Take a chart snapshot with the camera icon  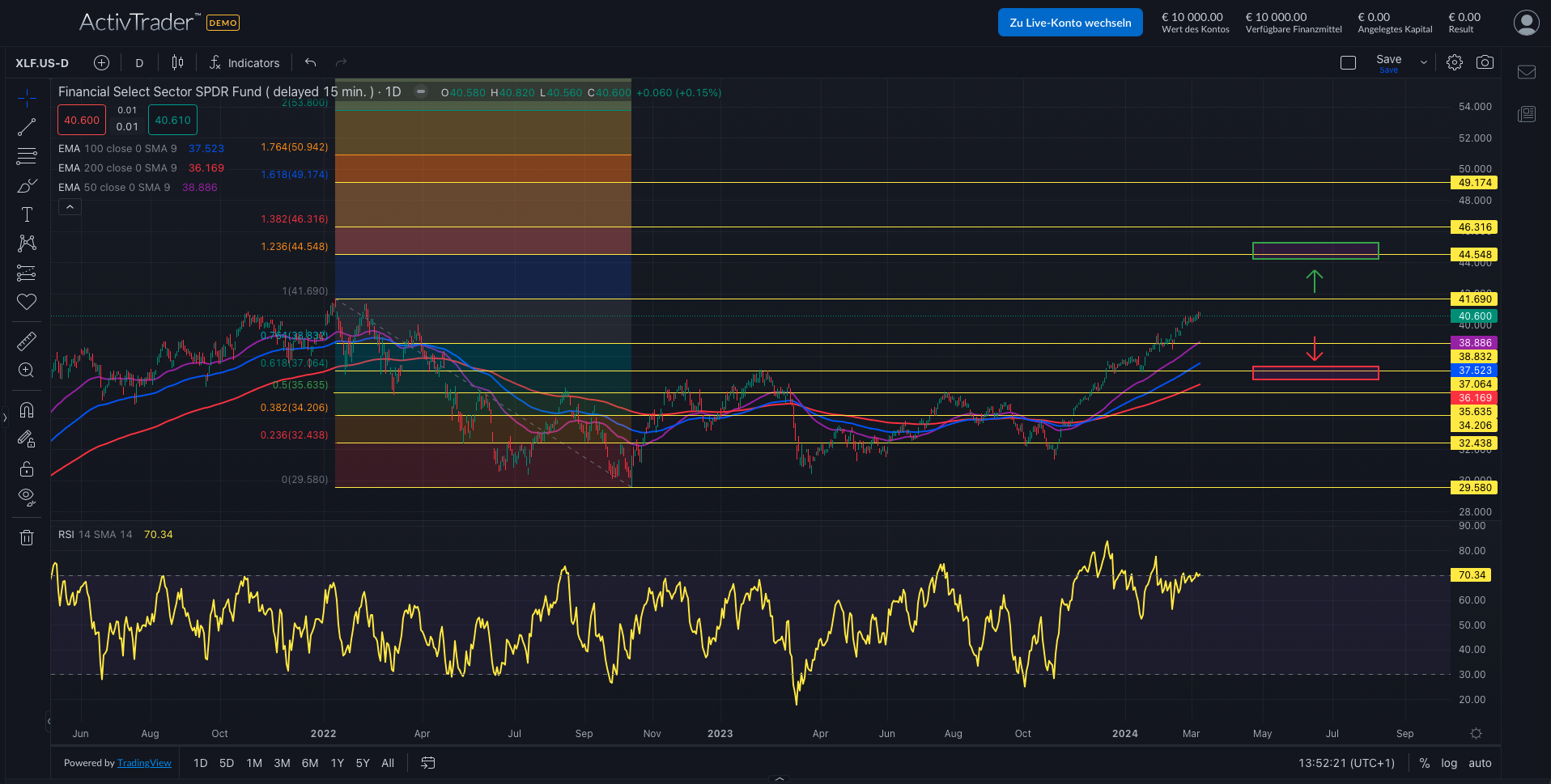tap(1485, 61)
